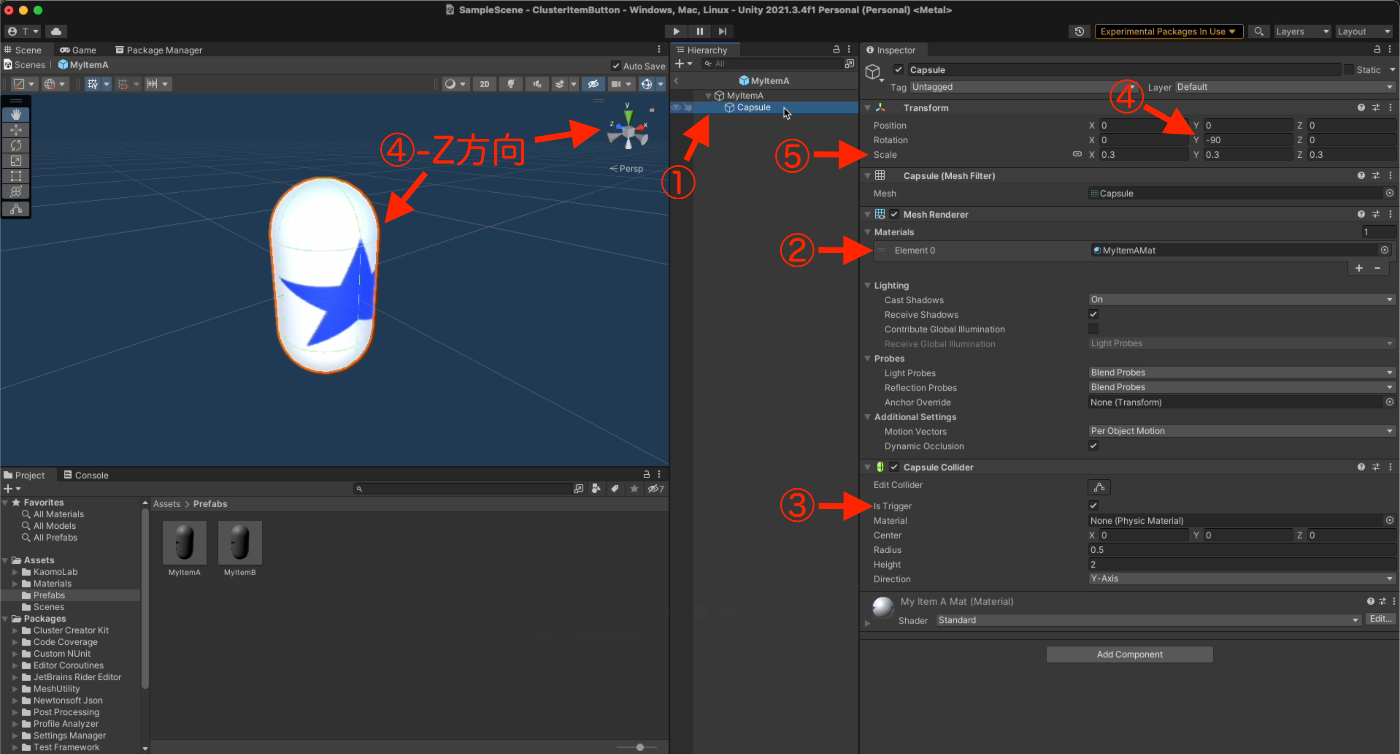Toggle Receive Shadows checkbox

point(1093,314)
